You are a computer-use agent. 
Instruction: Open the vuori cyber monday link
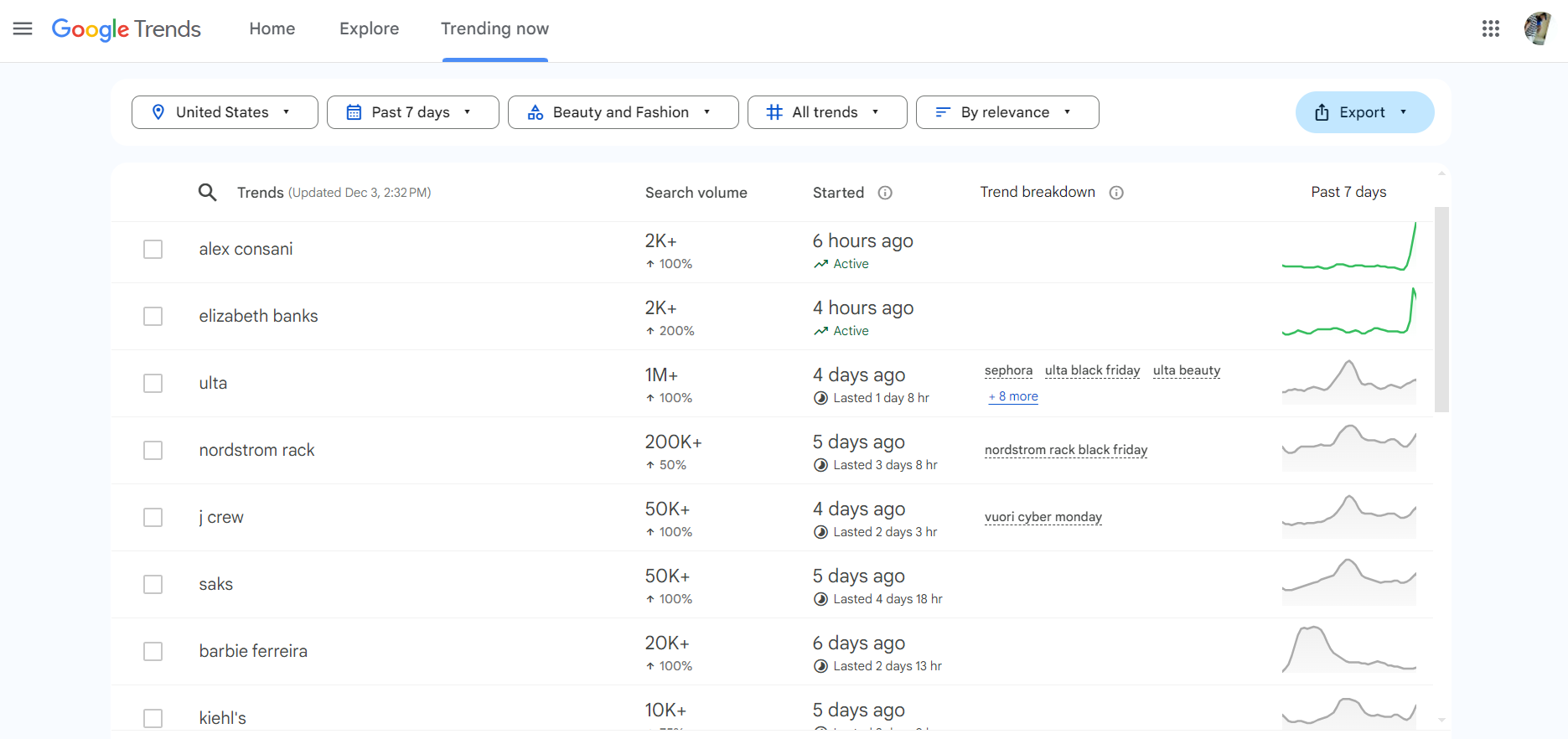[x=1043, y=517]
